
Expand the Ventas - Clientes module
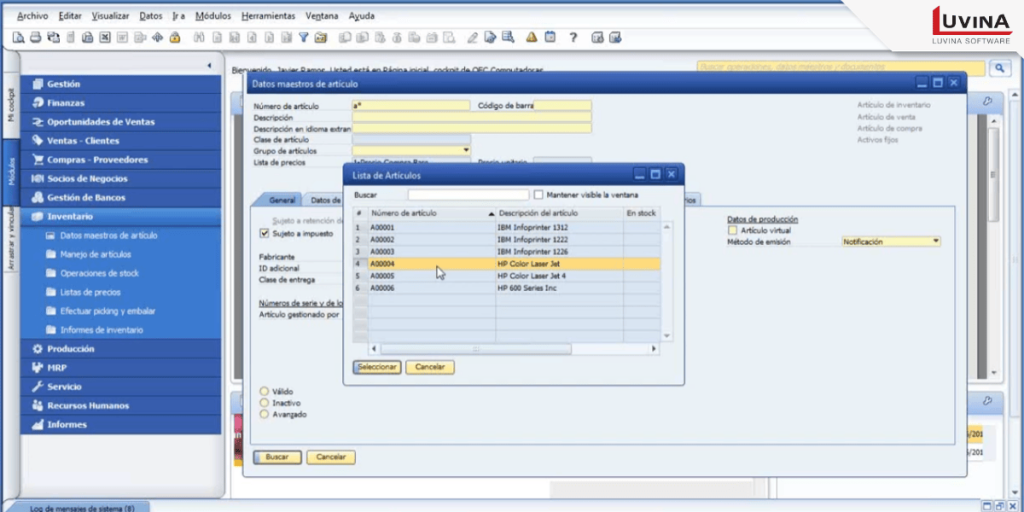tap(121, 140)
